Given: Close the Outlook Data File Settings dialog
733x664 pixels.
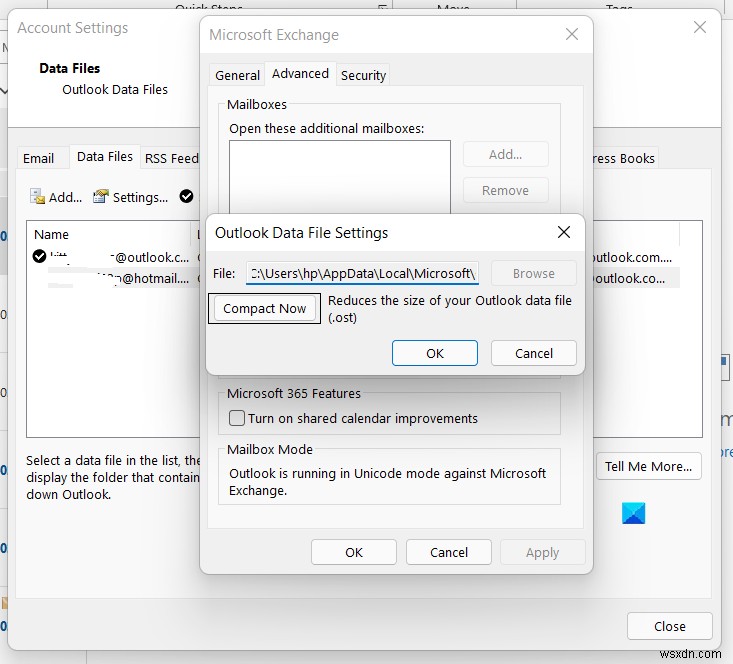Looking at the screenshot, I should coord(564,232).
